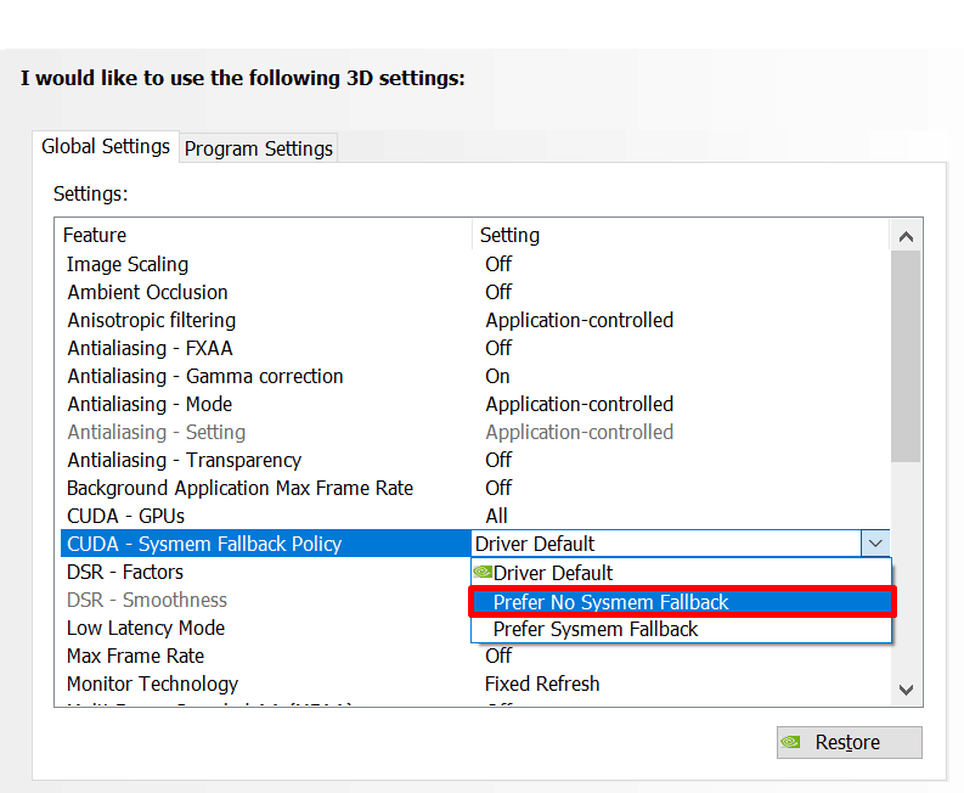Screen dimensions: 964x793
Task: Click the Fixed Refresh setting value
Action: (542, 684)
